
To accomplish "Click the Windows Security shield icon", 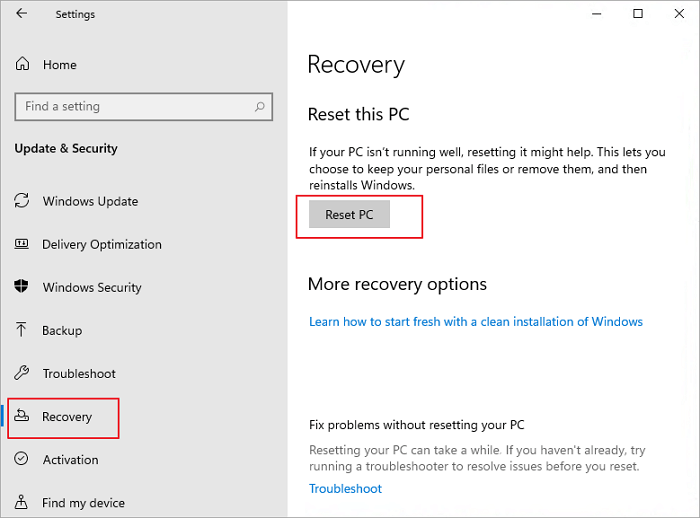I will click(x=22, y=287).
